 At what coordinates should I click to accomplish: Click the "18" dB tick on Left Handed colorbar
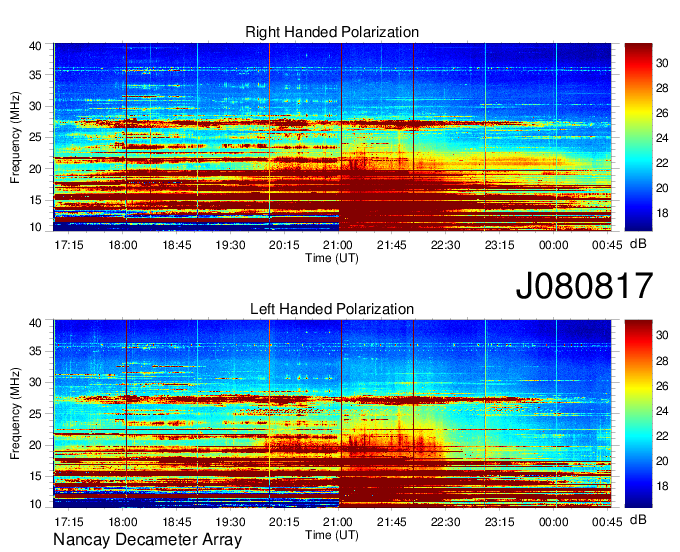(662, 486)
